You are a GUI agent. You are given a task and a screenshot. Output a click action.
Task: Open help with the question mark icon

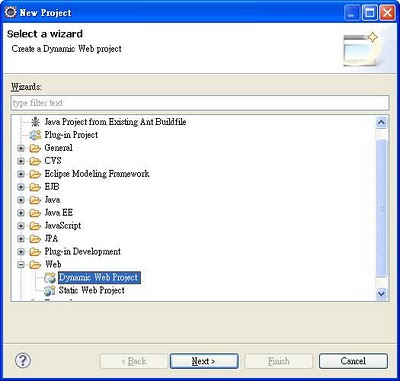[23, 360]
